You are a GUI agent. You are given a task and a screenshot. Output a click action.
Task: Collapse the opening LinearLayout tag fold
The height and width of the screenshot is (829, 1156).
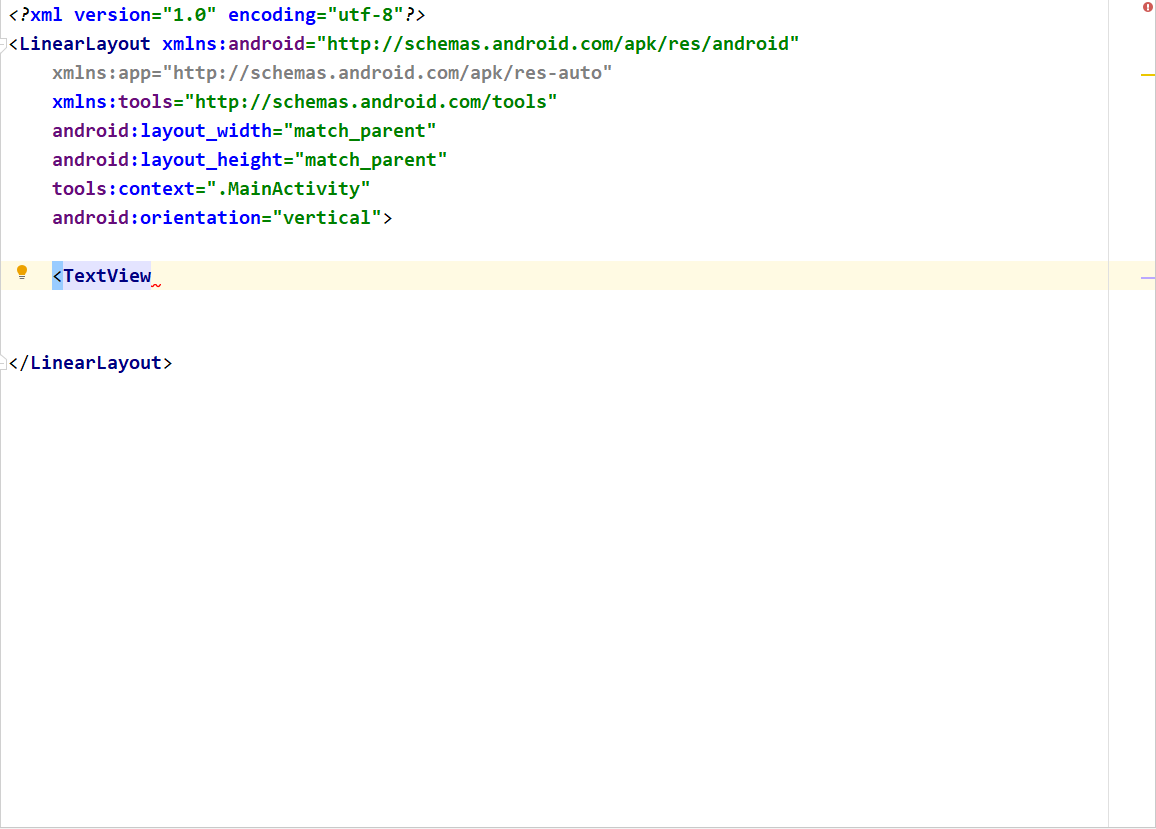coord(3,44)
